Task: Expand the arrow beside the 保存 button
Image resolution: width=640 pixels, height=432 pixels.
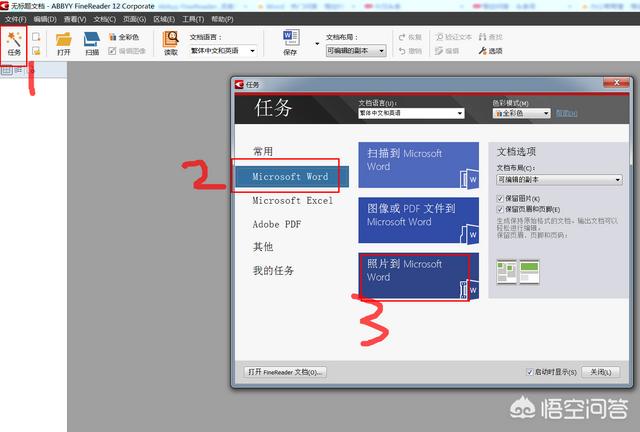Action: [317, 44]
